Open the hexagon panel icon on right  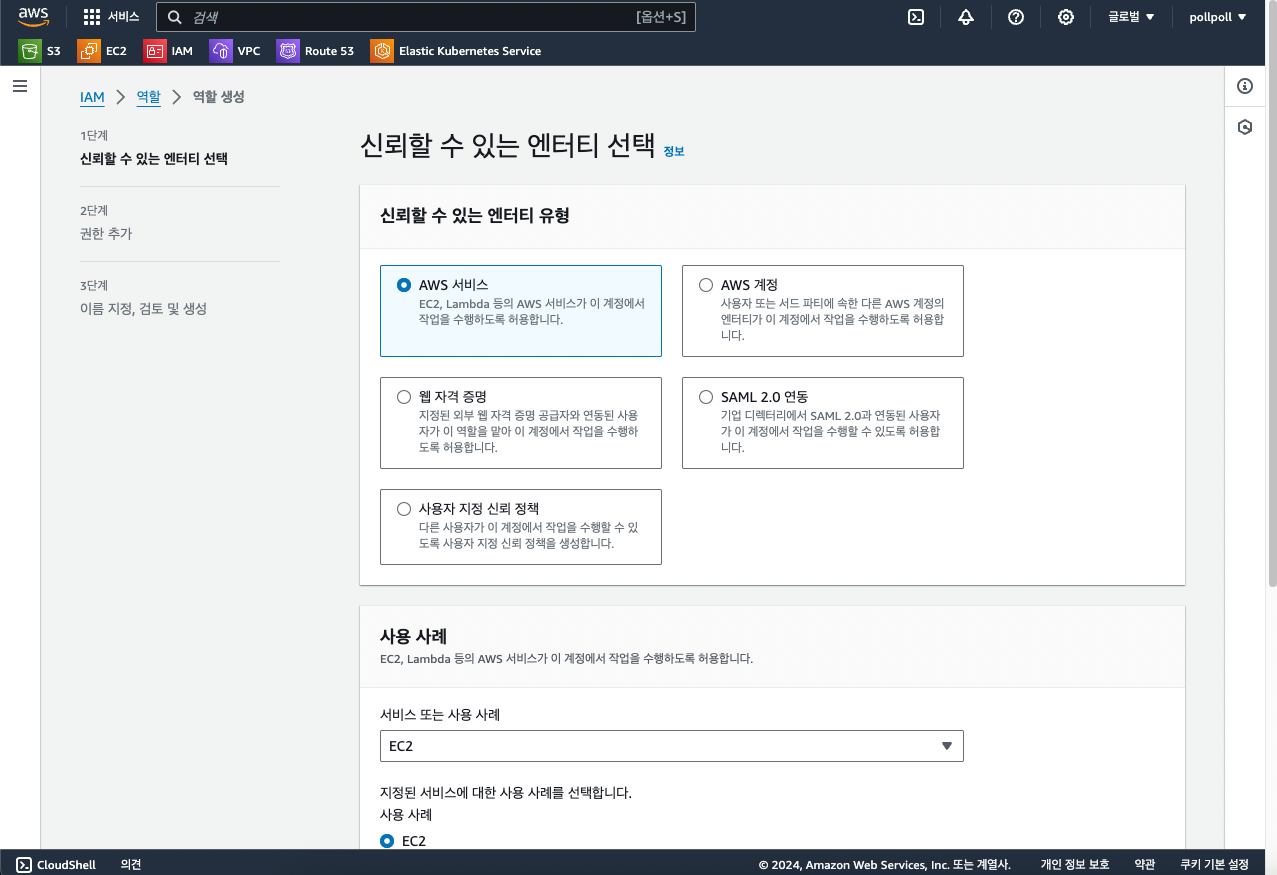[1245, 127]
